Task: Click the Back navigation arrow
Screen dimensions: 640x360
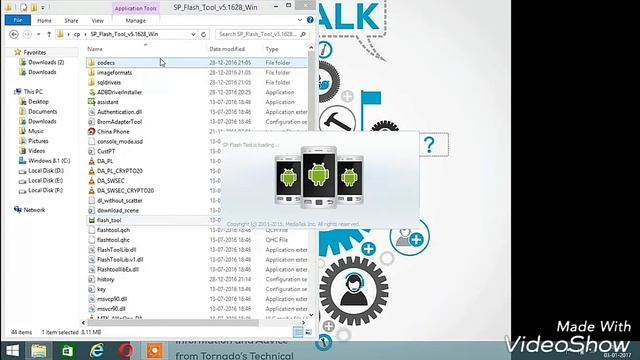Action: (x=14, y=34)
